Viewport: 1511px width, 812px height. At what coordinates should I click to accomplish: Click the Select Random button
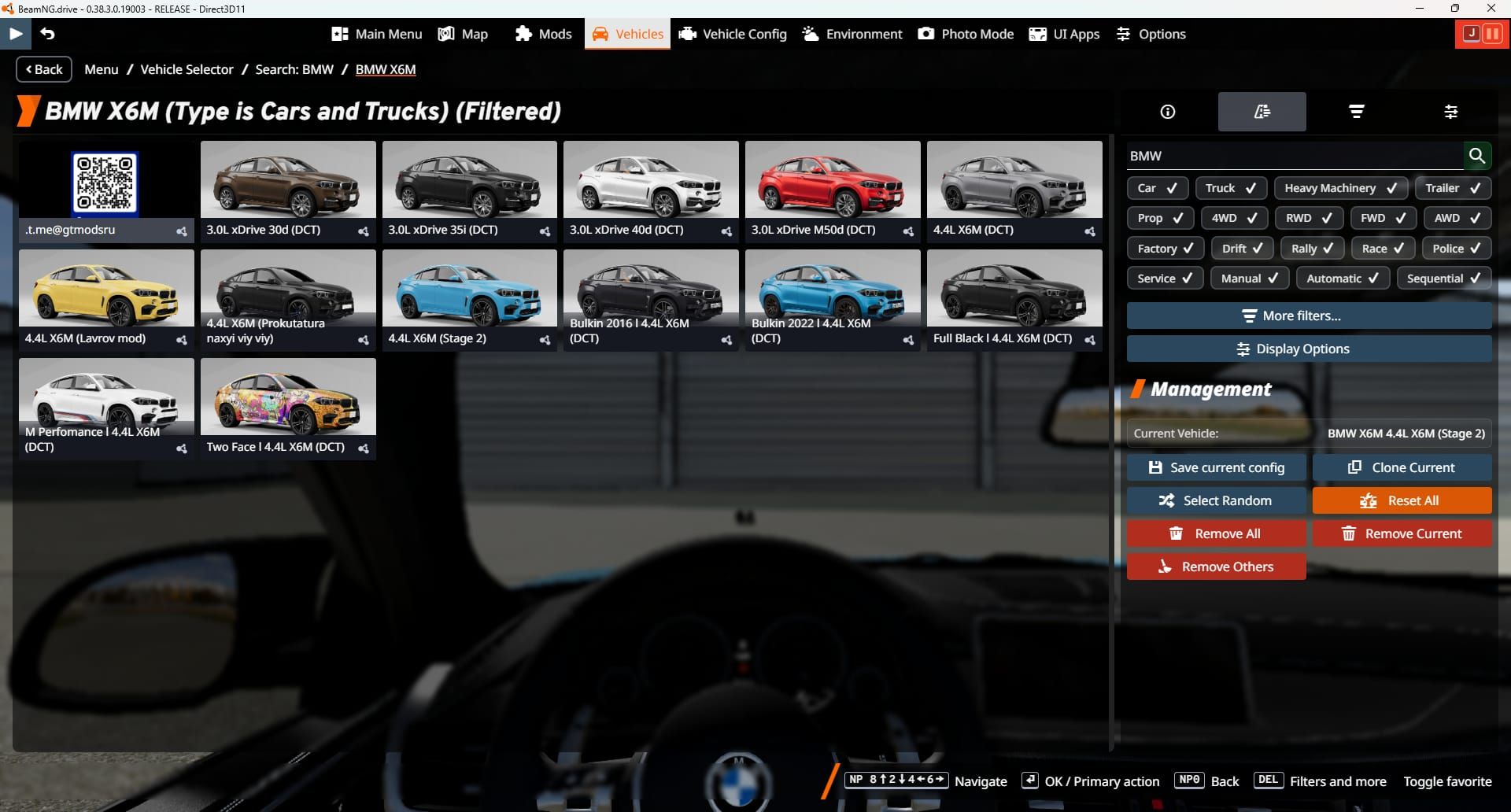pos(1216,500)
